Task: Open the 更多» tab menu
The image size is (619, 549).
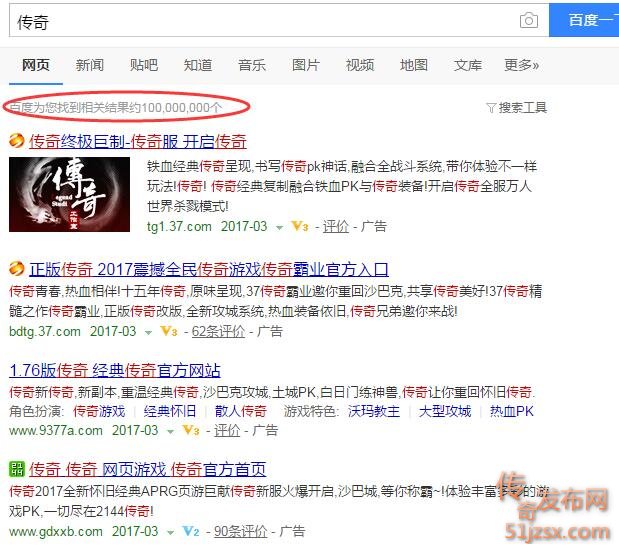Action: (x=521, y=65)
